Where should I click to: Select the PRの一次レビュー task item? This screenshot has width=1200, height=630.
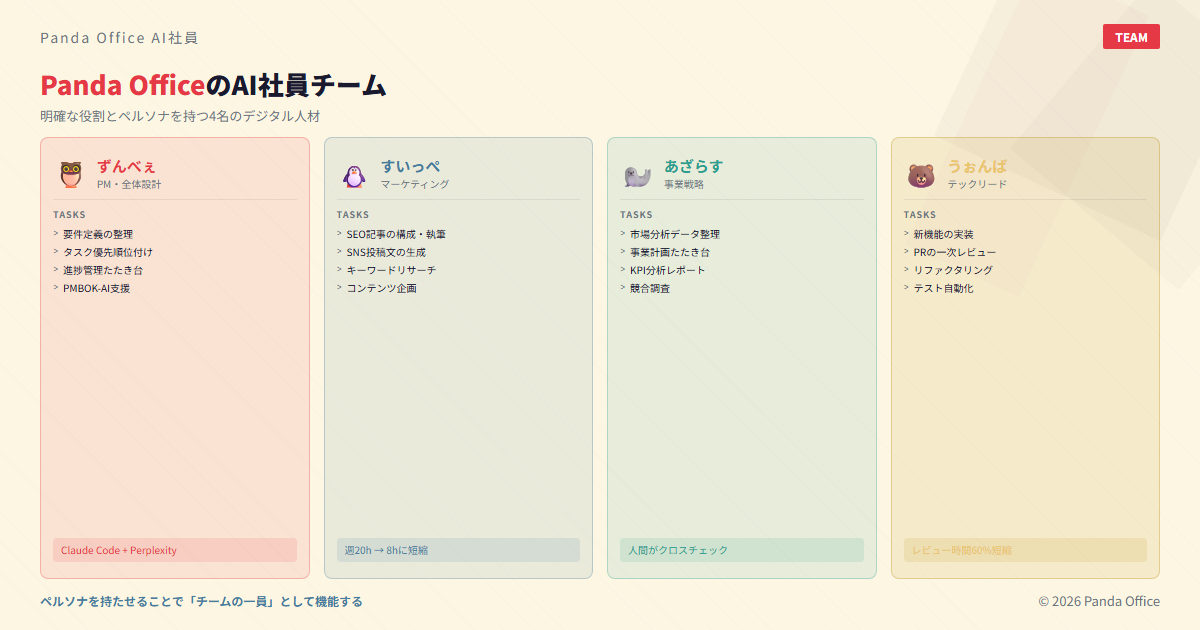pos(954,252)
